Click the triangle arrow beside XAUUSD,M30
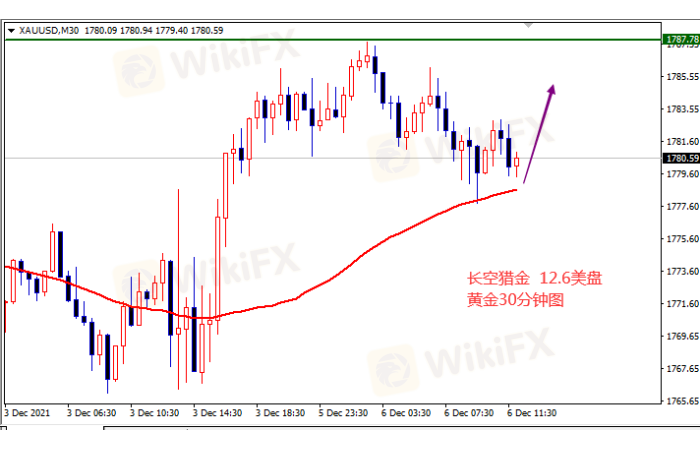 coord(11,30)
